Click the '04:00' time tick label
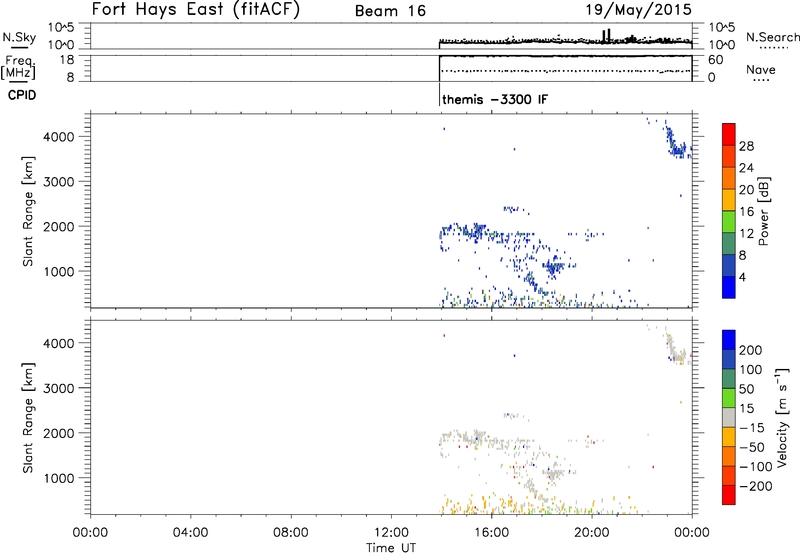Viewport: 800px width, 554px height. click(x=190, y=533)
